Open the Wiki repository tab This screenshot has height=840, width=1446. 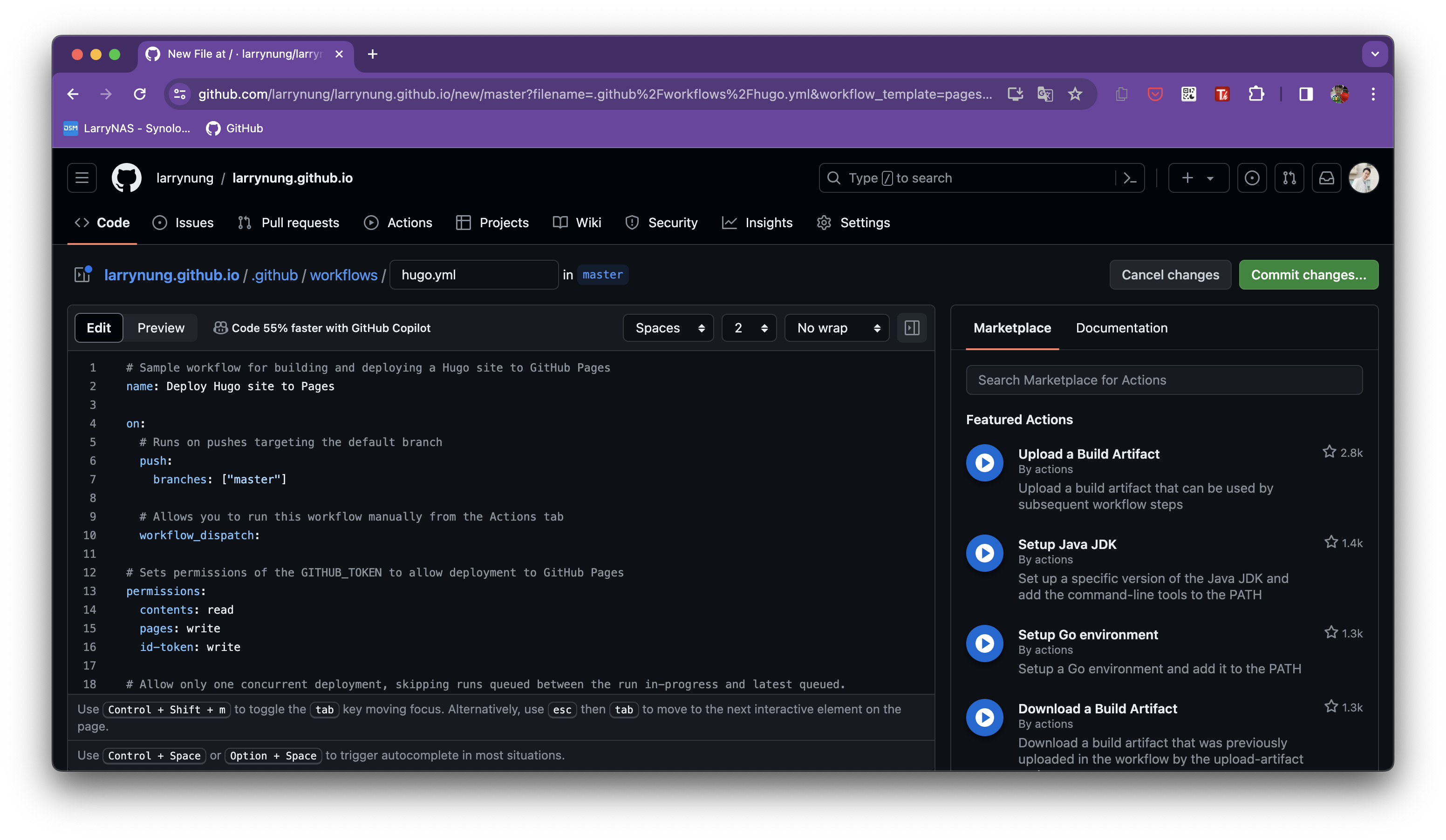click(577, 223)
